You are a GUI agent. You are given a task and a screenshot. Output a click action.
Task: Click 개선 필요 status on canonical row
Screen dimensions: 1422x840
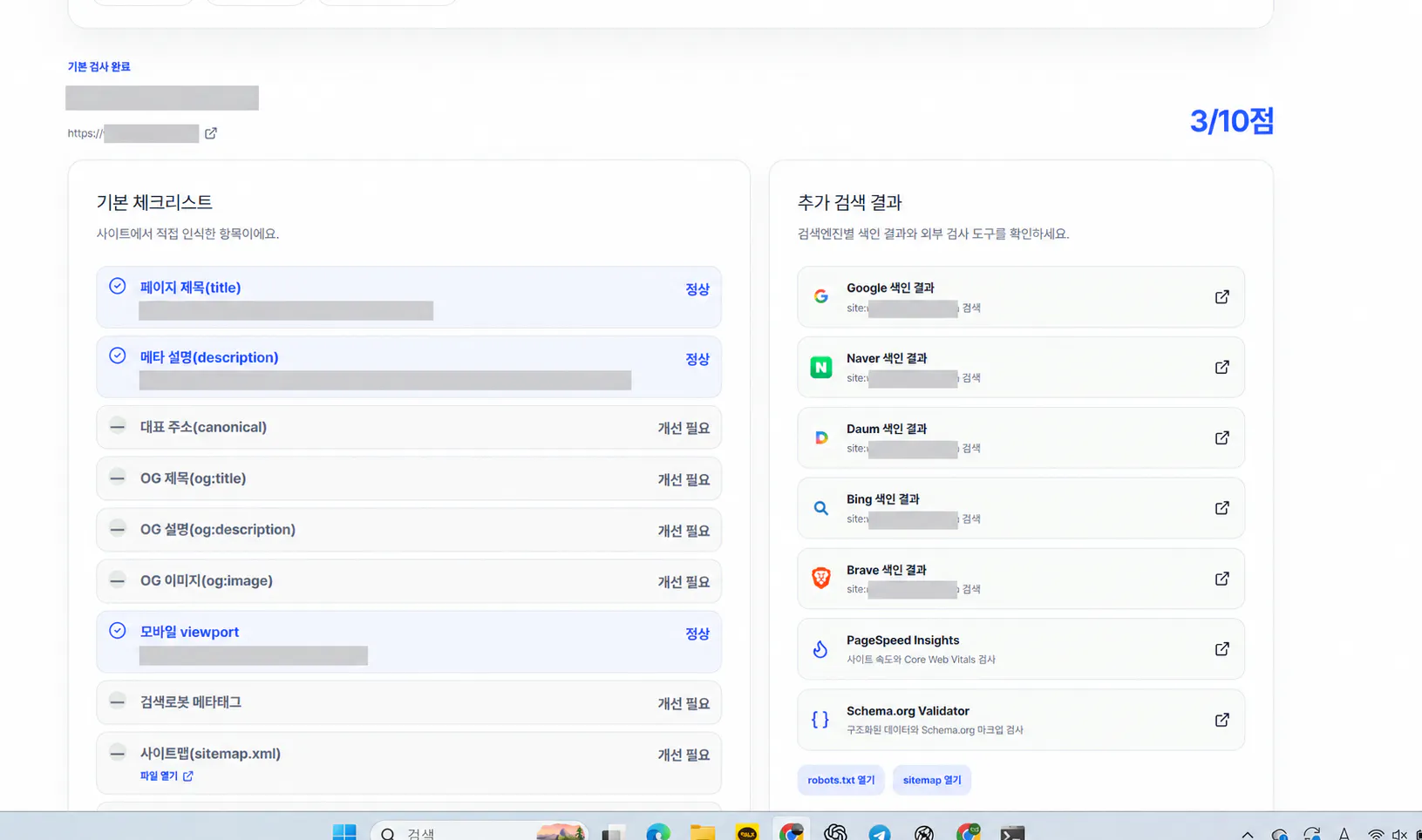684,429
